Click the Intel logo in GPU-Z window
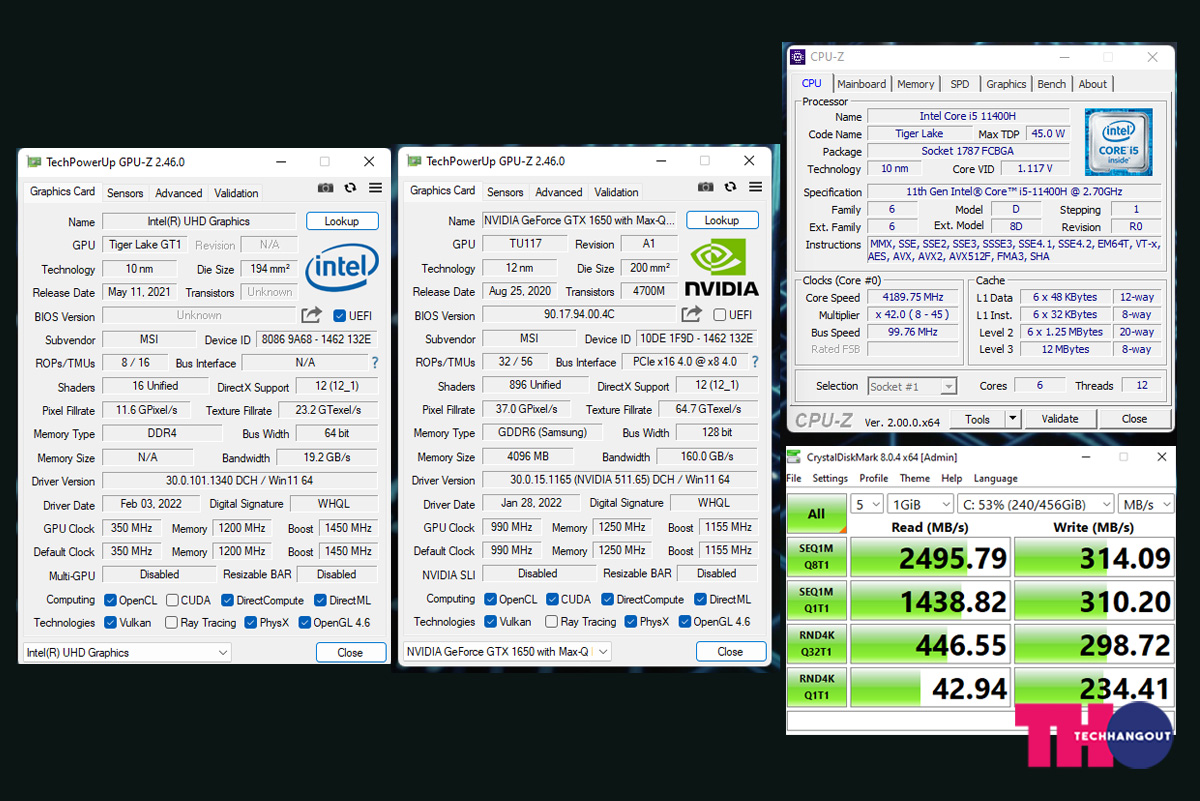 342,269
